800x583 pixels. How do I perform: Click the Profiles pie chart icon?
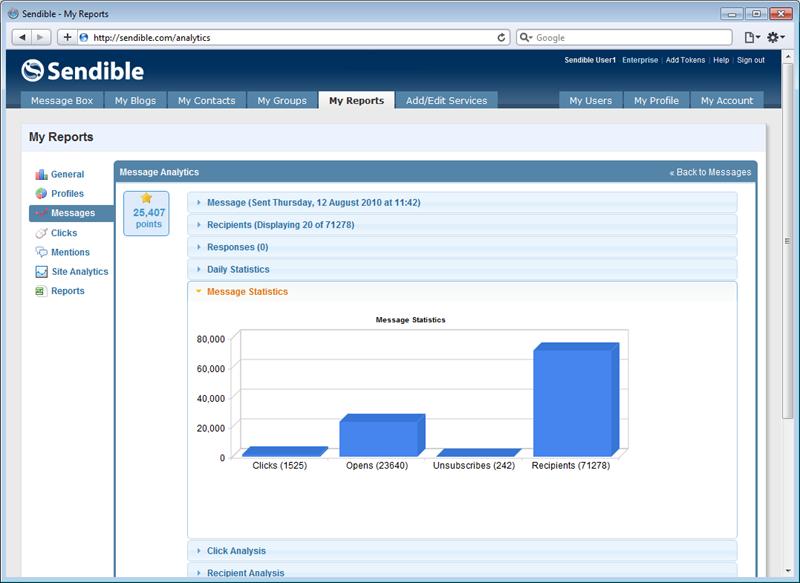(41, 194)
